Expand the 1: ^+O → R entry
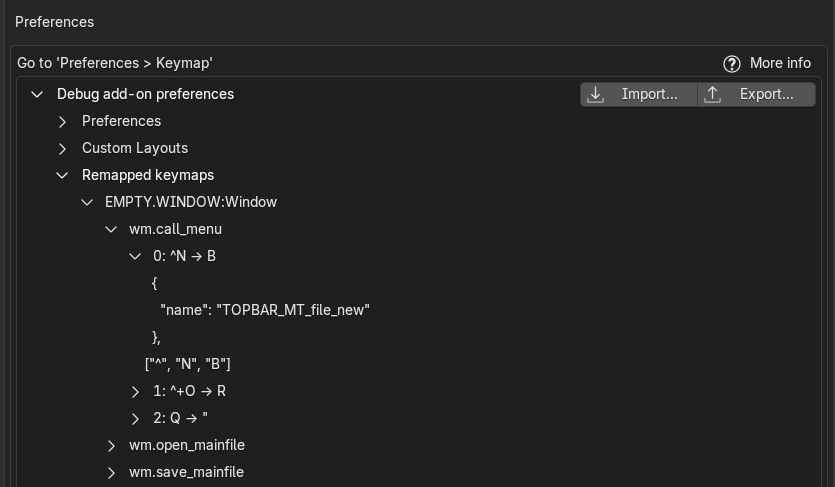The width and height of the screenshot is (835, 487). 135,392
